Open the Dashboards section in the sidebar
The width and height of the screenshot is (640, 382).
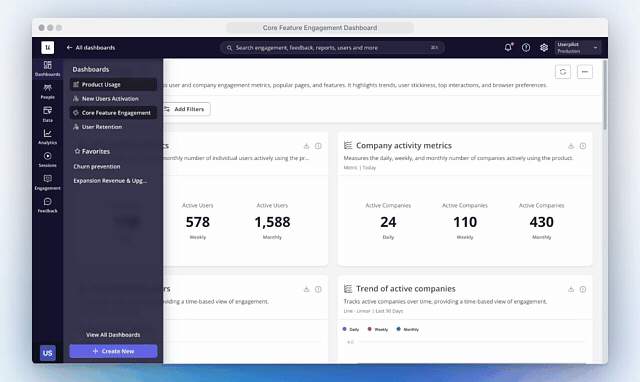(47, 68)
